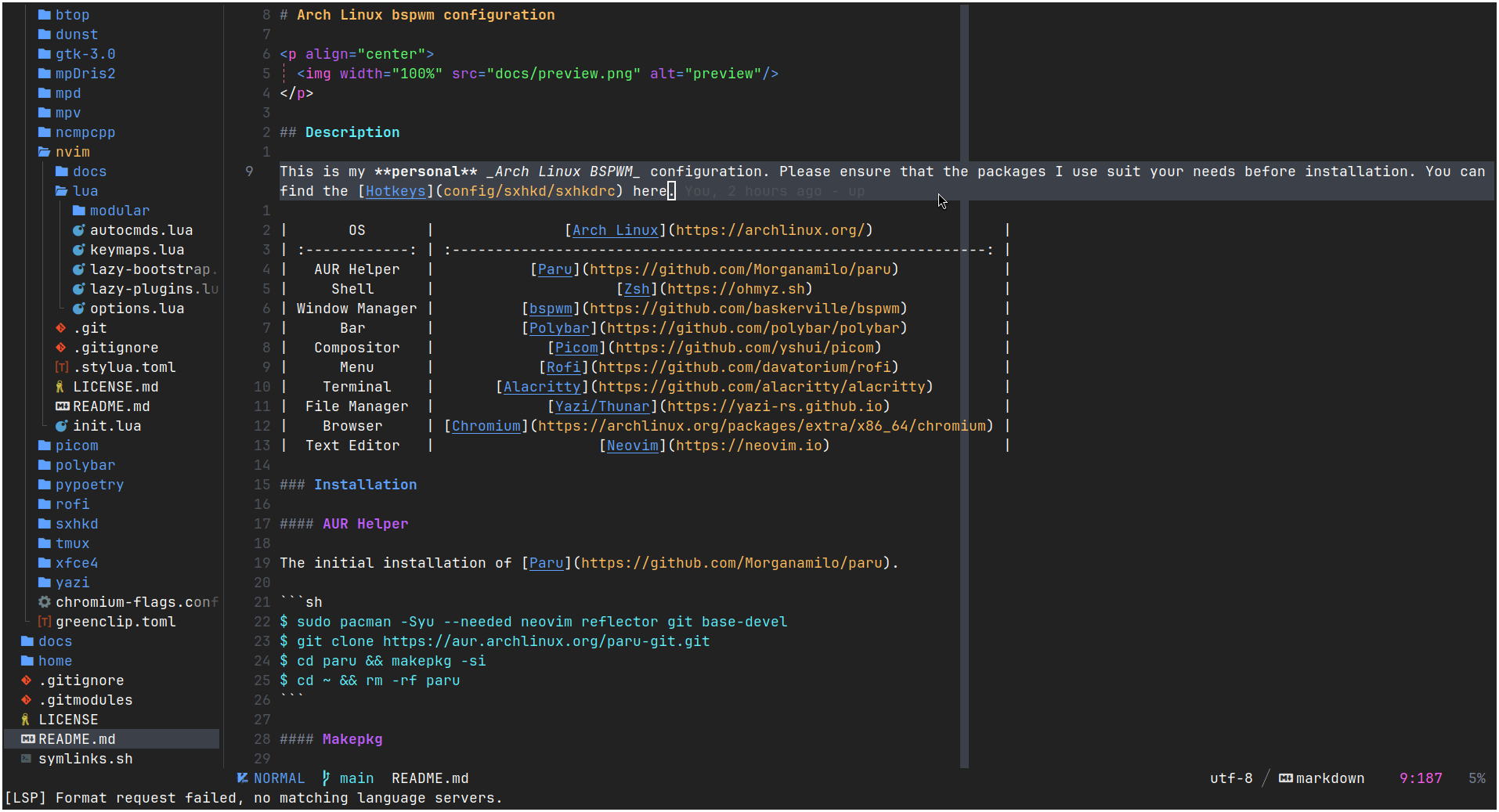Image resolution: width=1499 pixels, height=812 pixels.
Task: Follow the Neovim link in table
Action: point(633,446)
